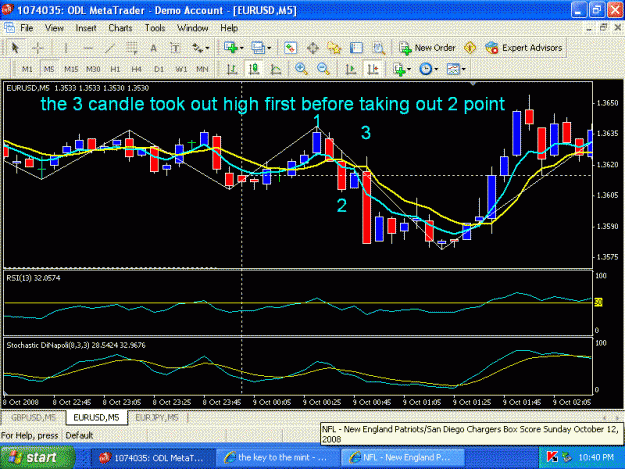Draw a horizontal line on chart
The image size is (625, 469).
pyautogui.click(x=88, y=48)
